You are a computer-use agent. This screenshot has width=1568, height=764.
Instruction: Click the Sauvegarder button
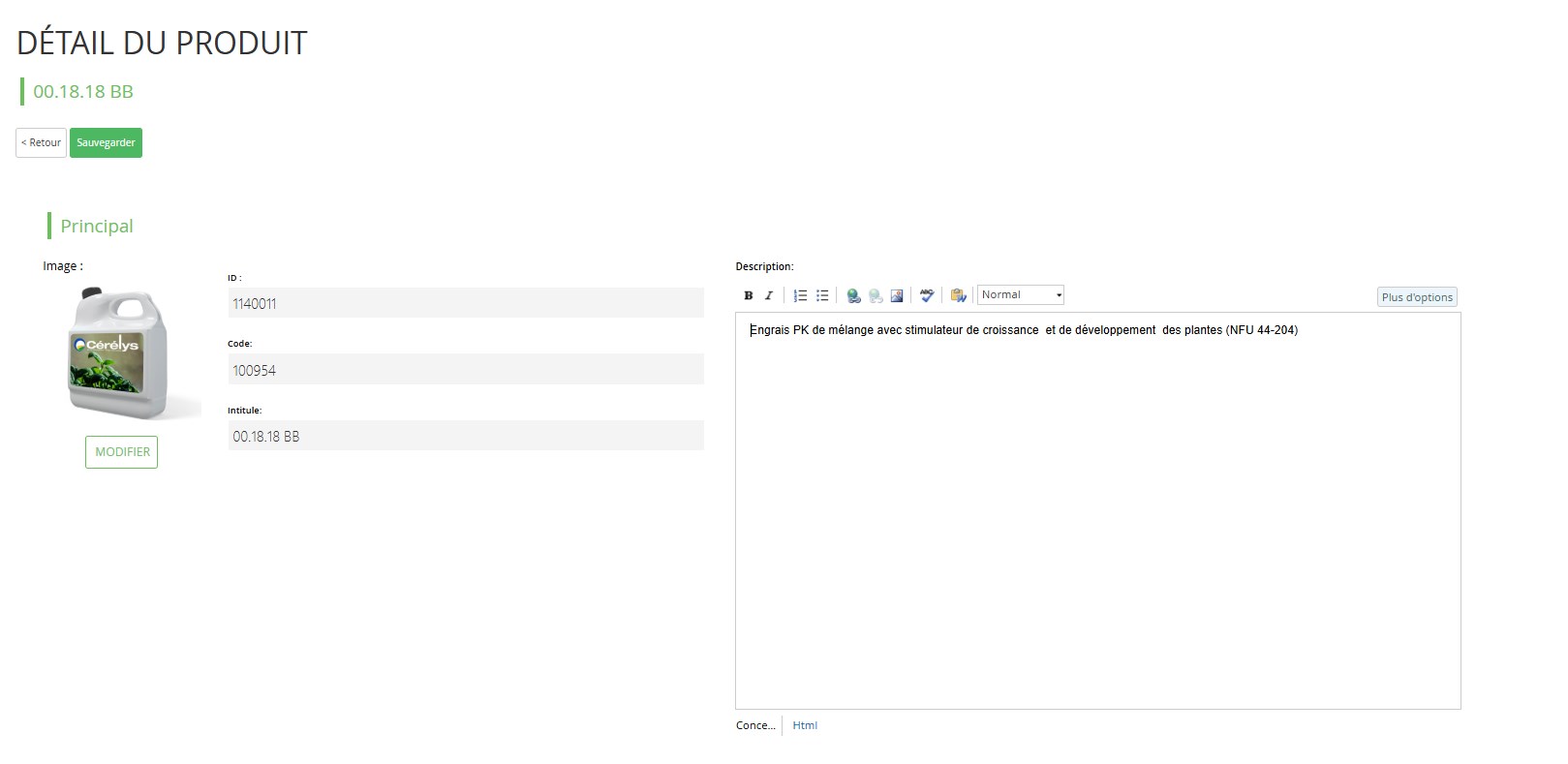(106, 142)
